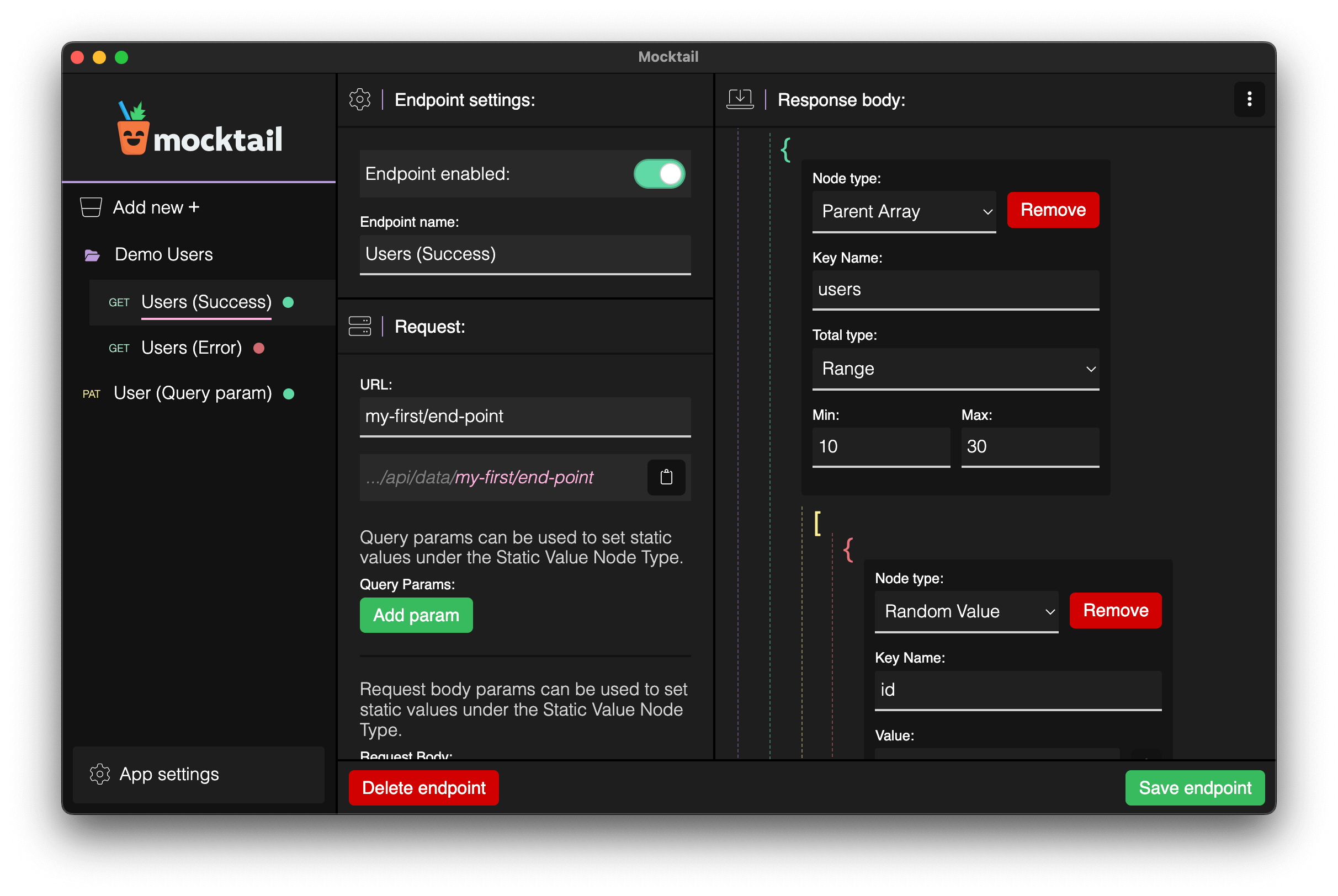Click the Response body heading
Viewport: 1338px width, 896px height.
[841, 100]
